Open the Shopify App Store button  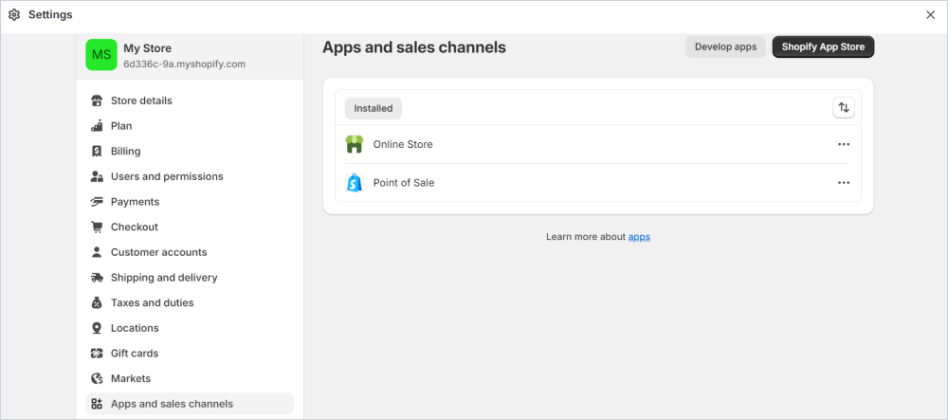point(823,47)
